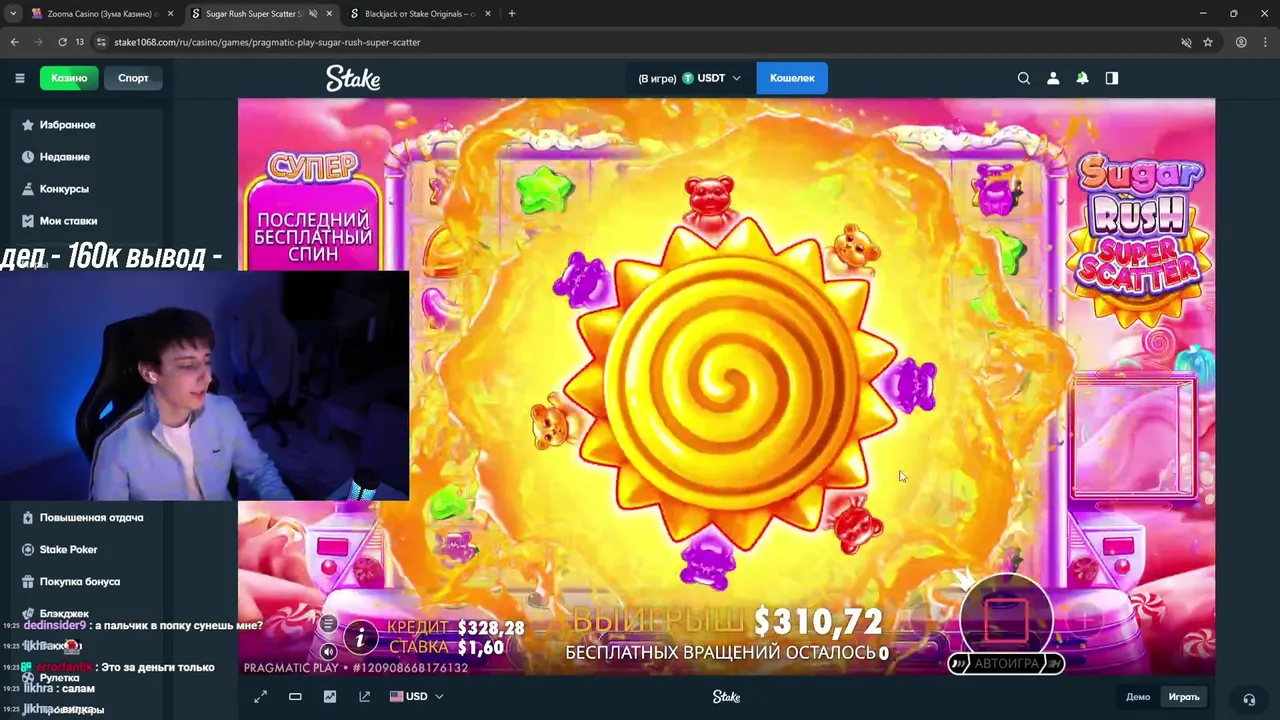The image size is (1280, 720).
Task: Stop the spin with red square button
Action: click(x=1006, y=620)
